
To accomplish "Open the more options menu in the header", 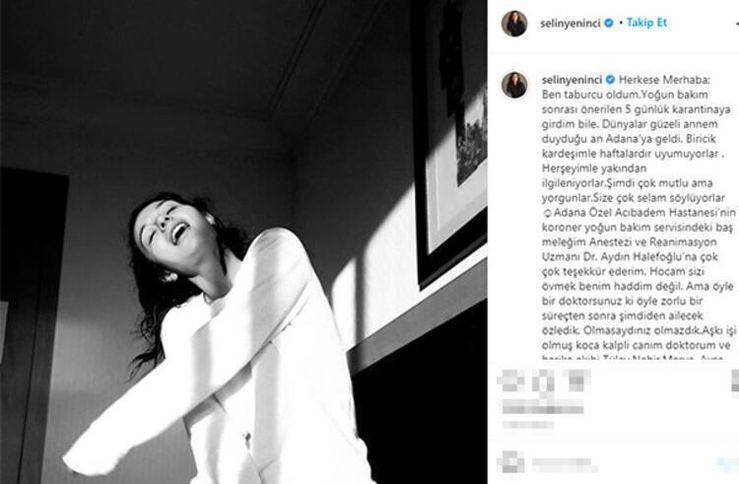I will [735, 23].
